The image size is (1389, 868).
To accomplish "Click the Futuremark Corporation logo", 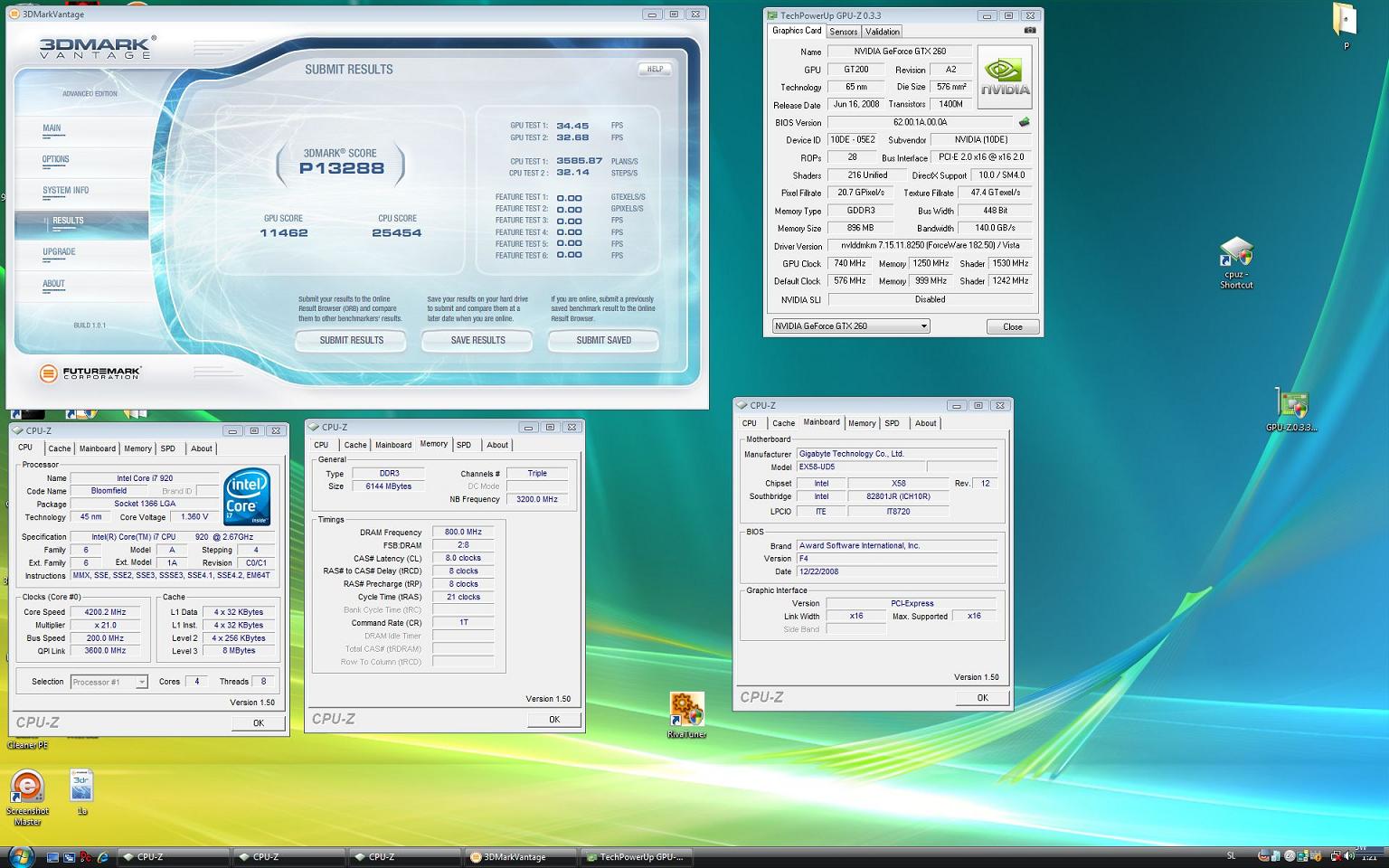I will click(90, 373).
